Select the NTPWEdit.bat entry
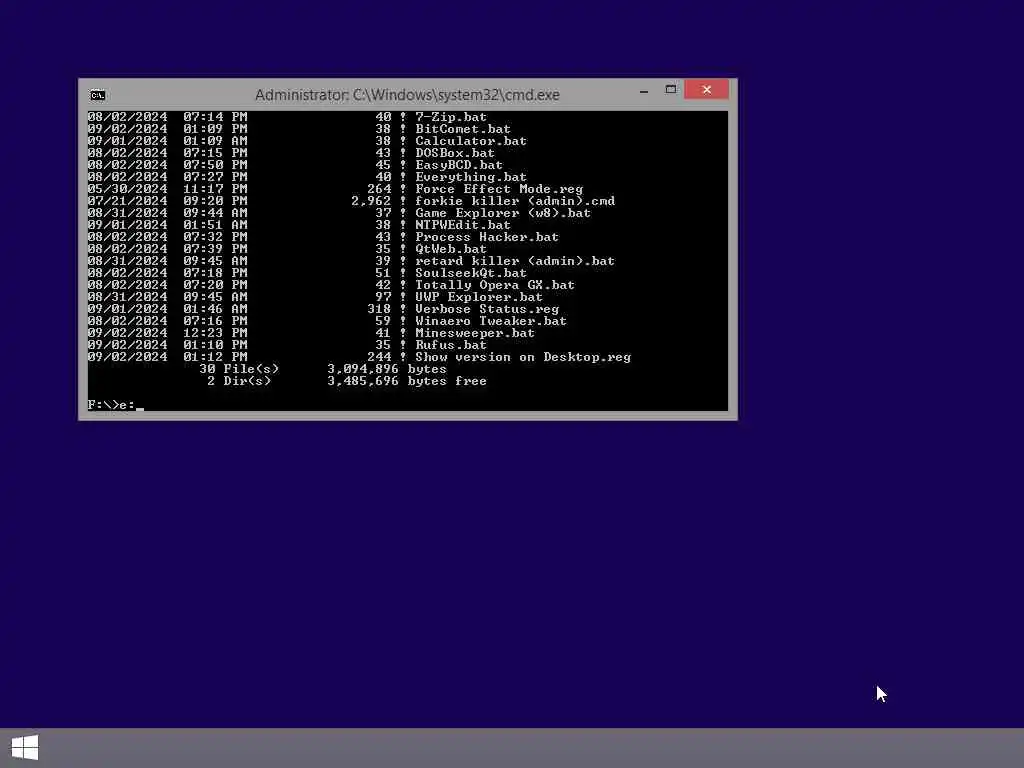 (463, 225)
